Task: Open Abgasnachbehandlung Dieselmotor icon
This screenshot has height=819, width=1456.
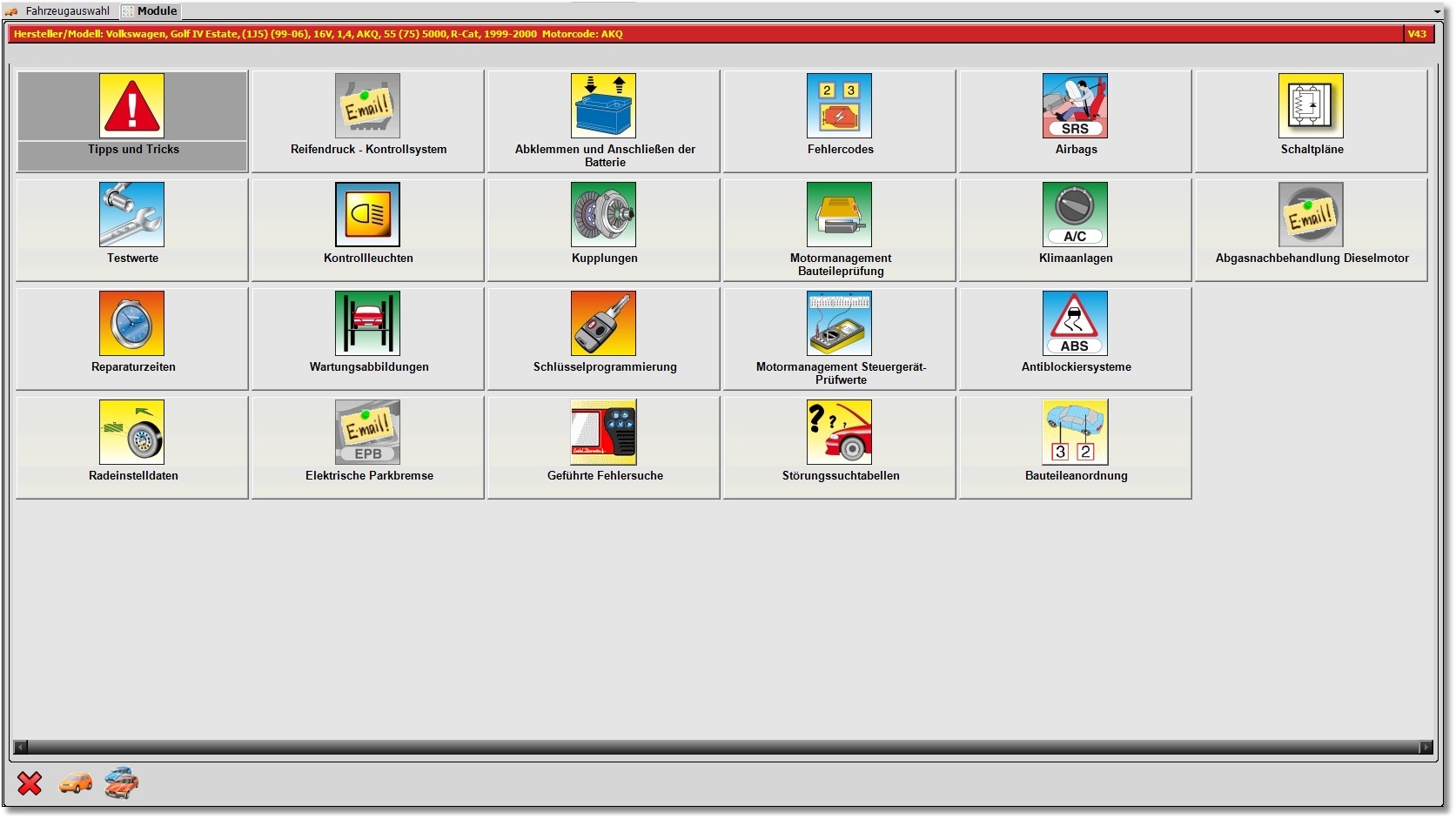Action: [1311, 214]
